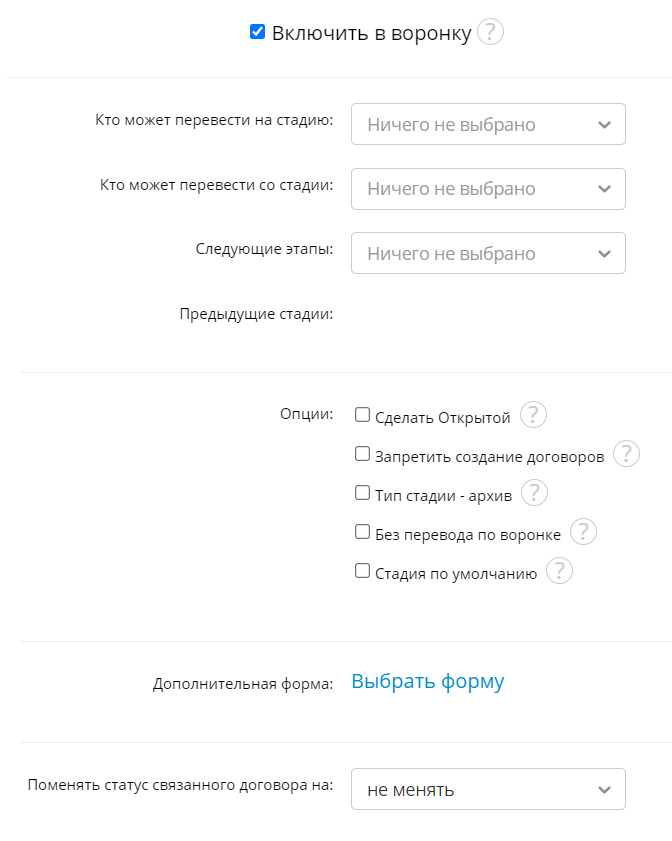This screenshot has width=672, height=841.
Task: Click help icon beside Сделать Открытой
Action: 535,415
